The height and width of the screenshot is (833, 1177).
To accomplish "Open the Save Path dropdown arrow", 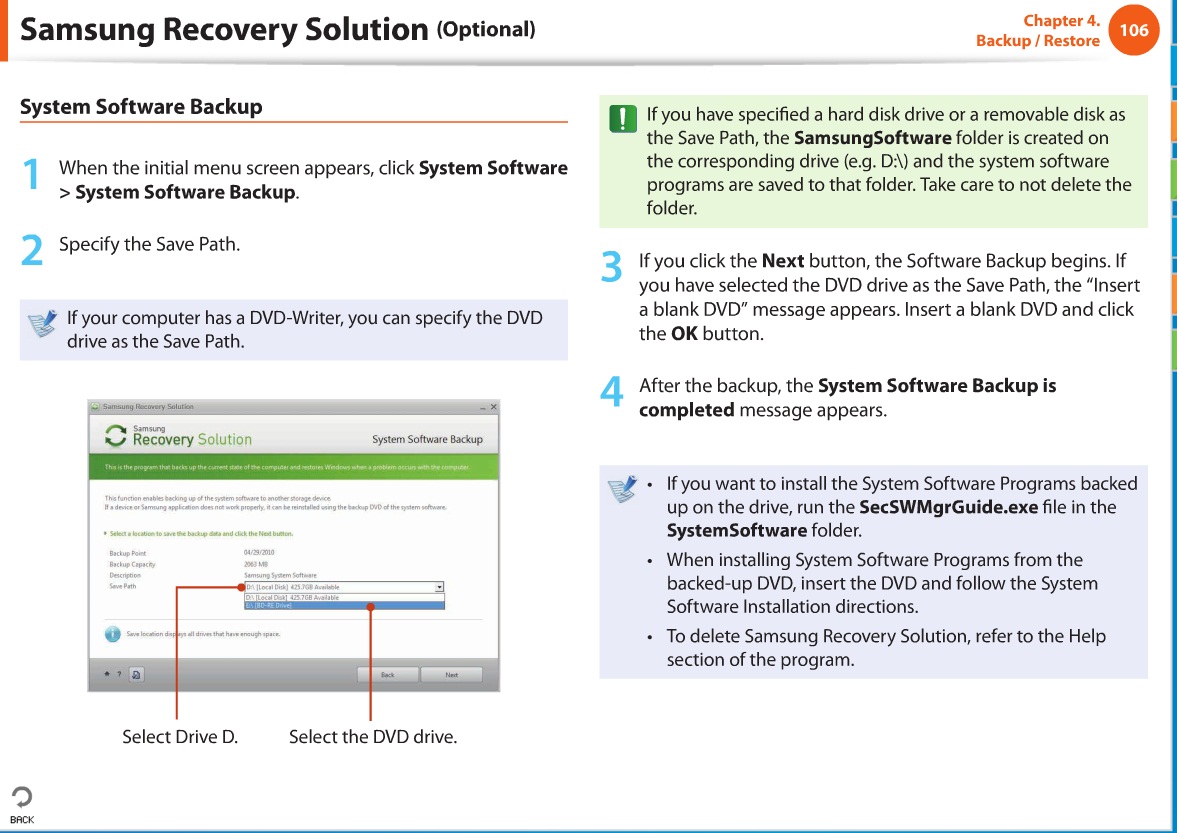I will pos(439,587).
